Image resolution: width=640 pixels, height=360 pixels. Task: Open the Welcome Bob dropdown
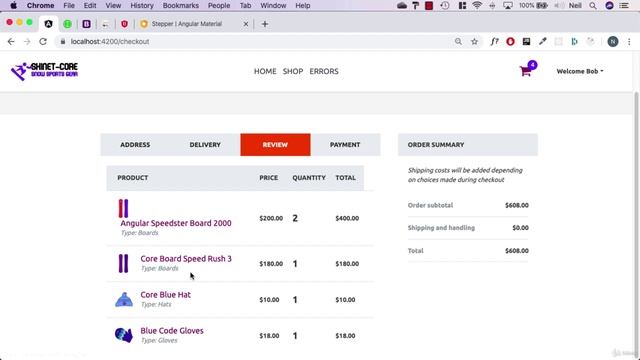(580, 71)
